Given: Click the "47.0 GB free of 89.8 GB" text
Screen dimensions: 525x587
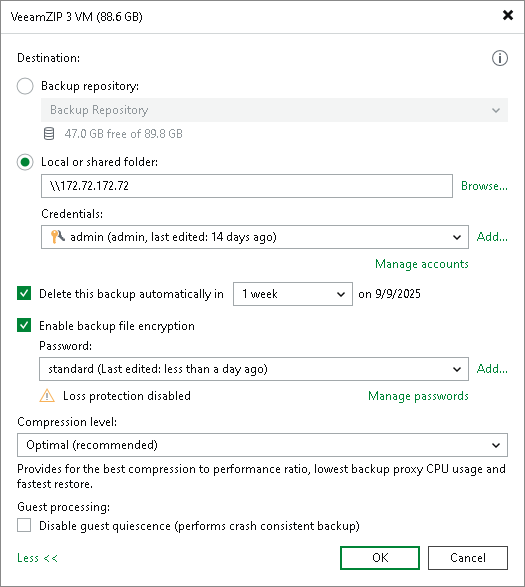Looking at the screenshot, I should pyautogui.click(x=124, y=134).
